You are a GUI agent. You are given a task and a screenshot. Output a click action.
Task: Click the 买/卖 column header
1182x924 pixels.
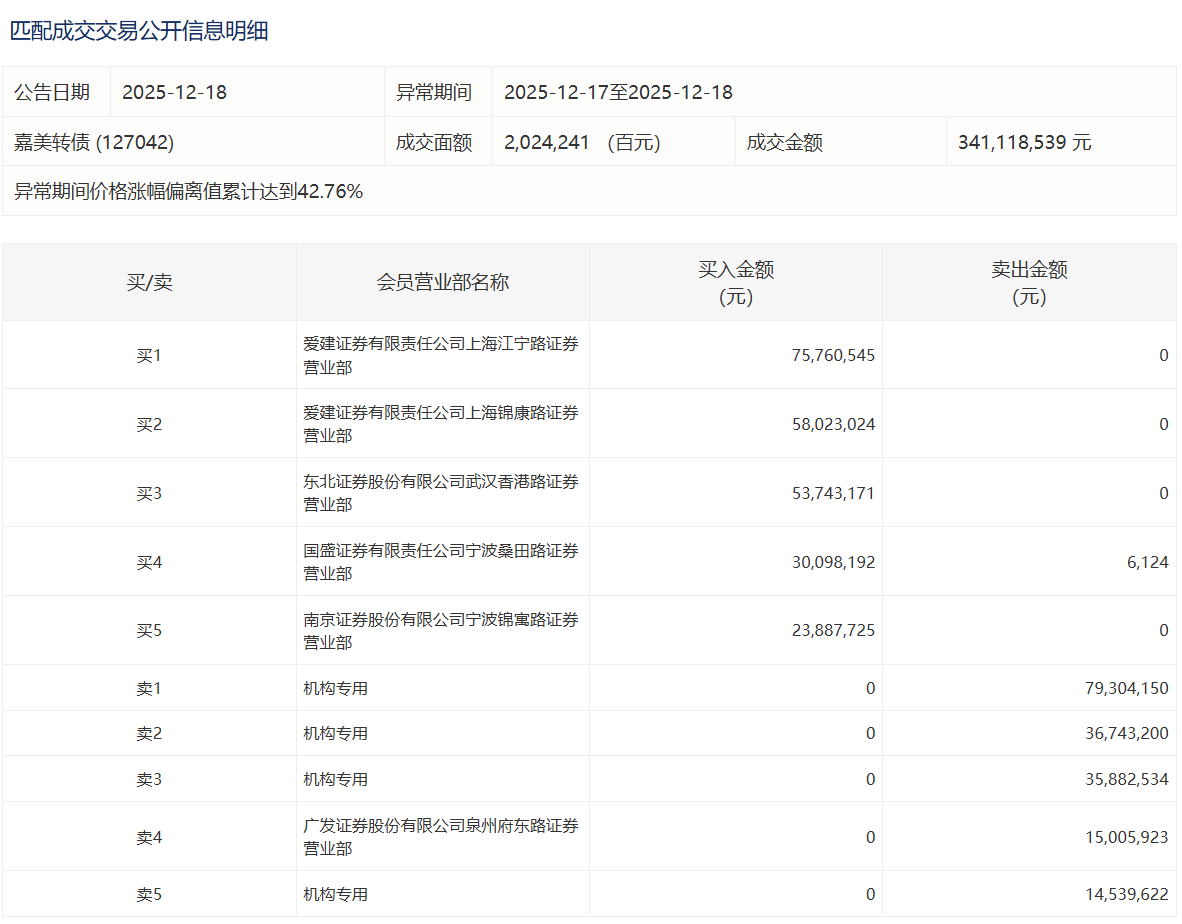[x=149, y=282]
